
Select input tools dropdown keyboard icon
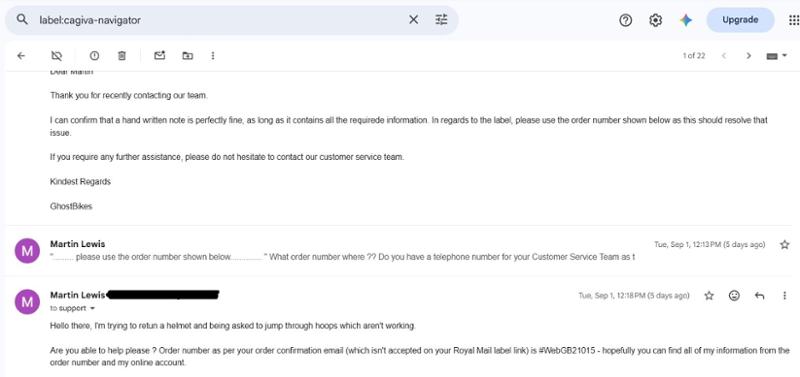point(776,56)
